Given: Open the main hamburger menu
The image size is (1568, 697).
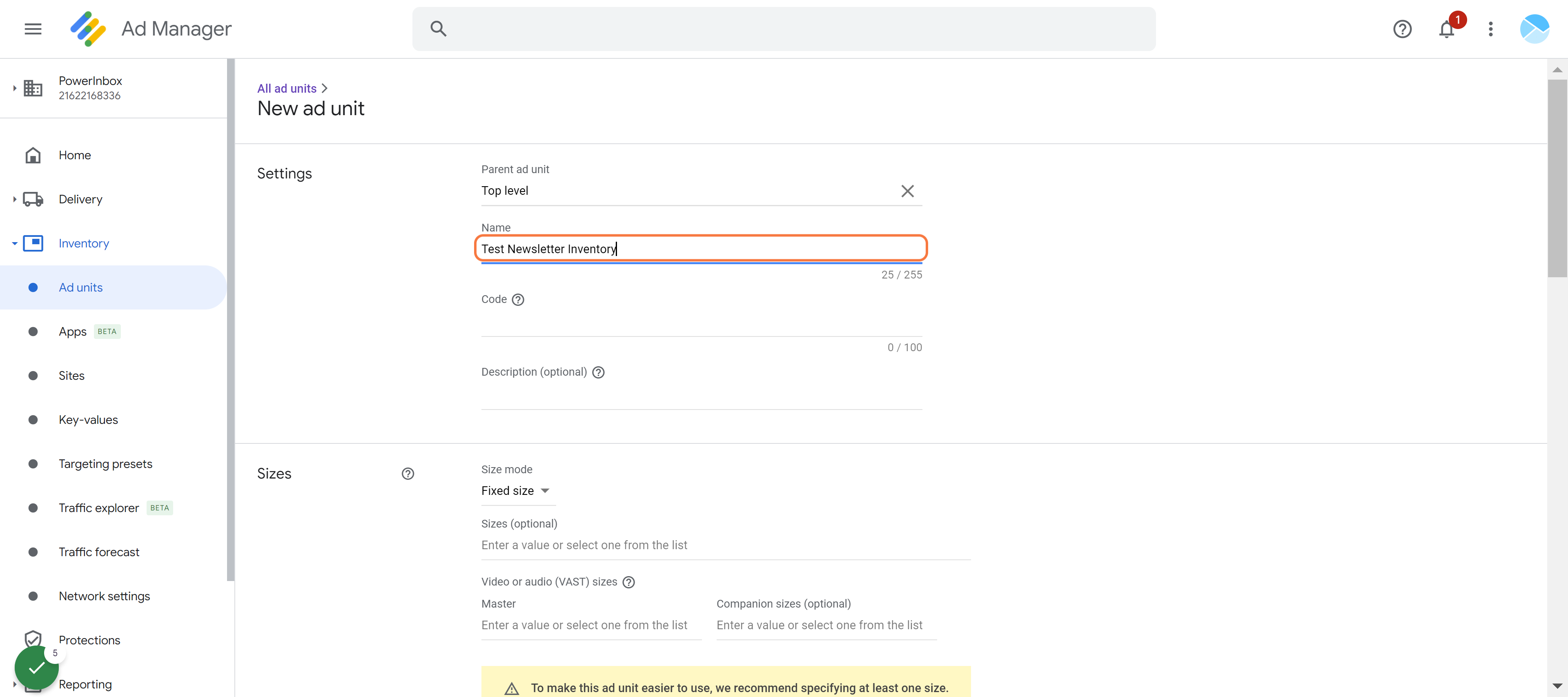Looking at the screenshot, I should pos(33,29).
